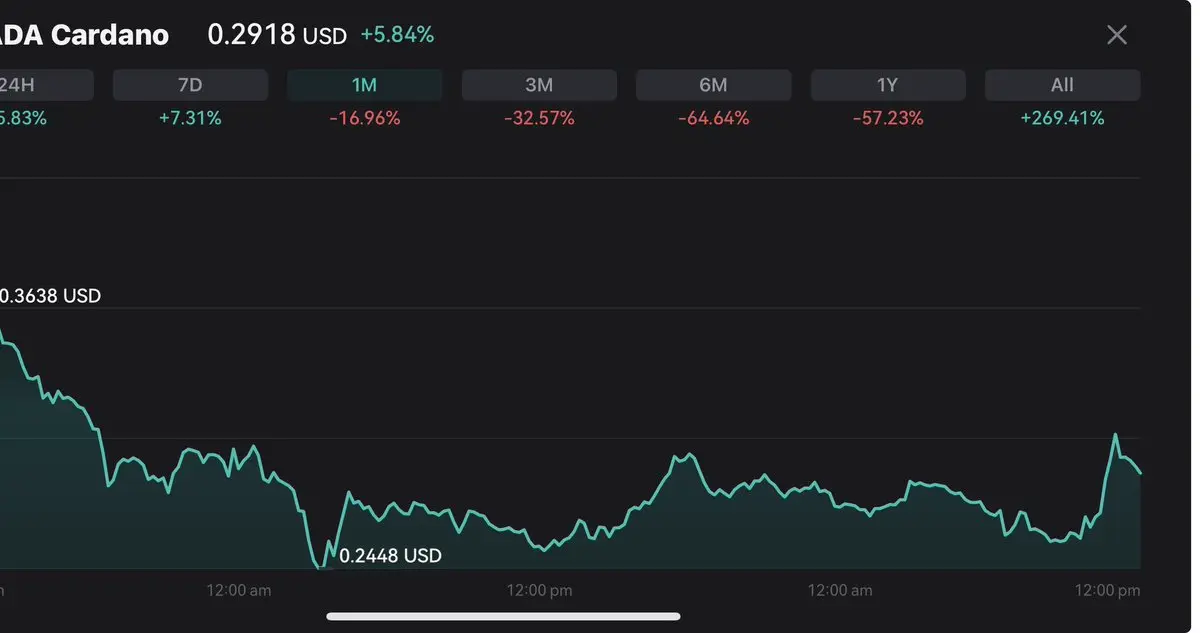Select the 1M chart range tab
This screenshot has width=1200, height=633.
(x=364, y=85)
